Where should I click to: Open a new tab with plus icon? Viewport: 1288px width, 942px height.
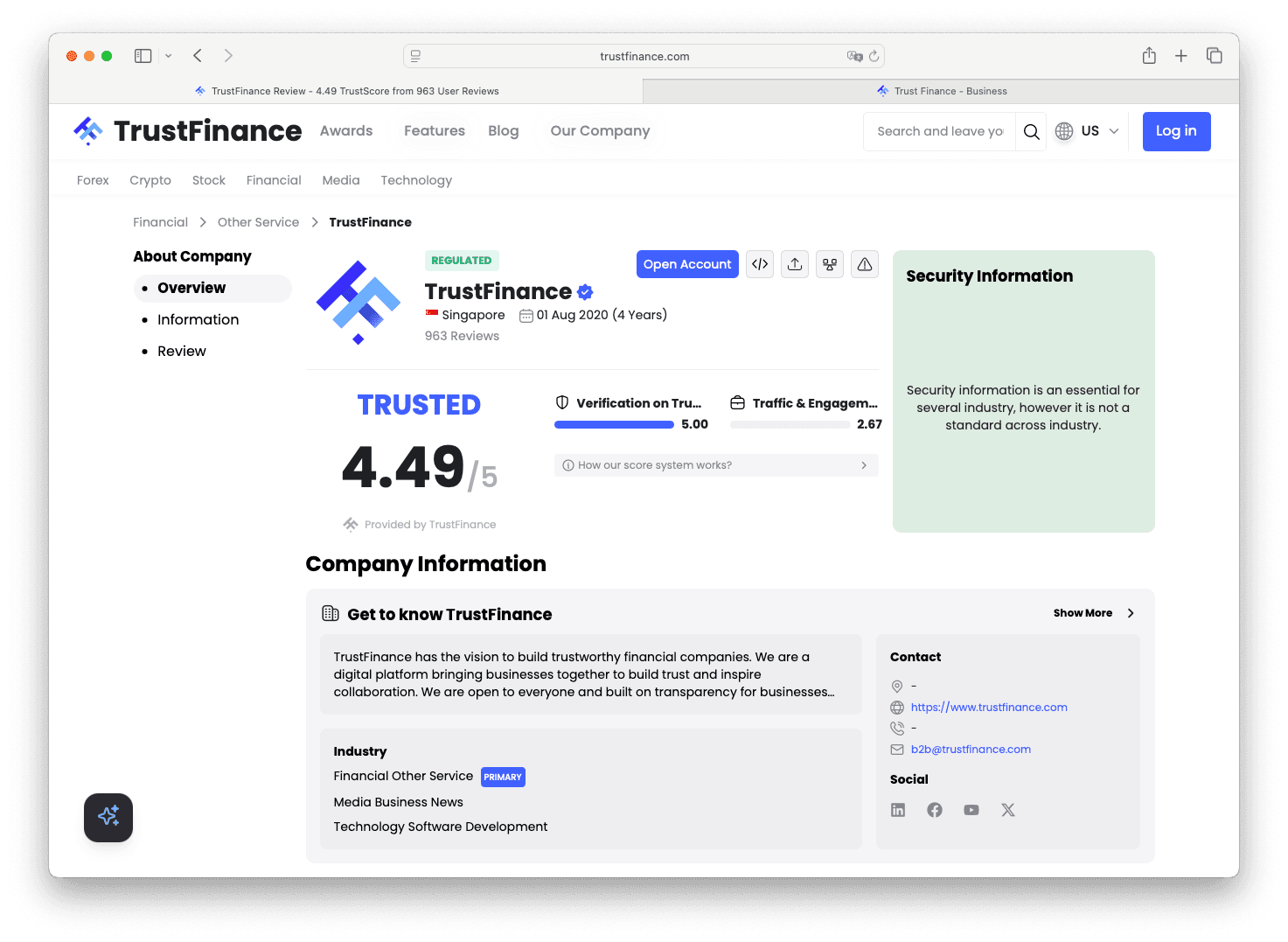(1181, 56)
